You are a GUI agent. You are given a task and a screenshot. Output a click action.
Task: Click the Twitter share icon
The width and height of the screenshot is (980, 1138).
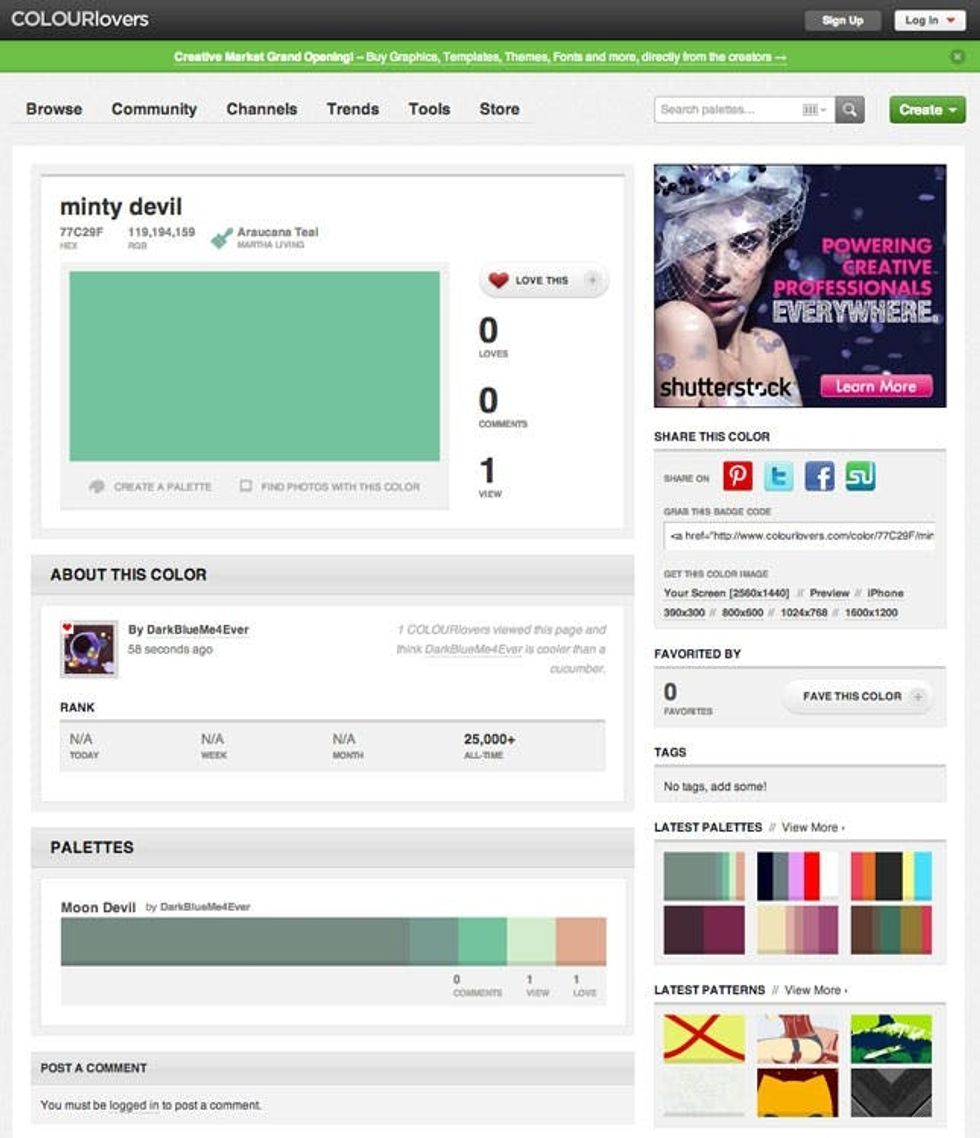(x=778, y=476)
